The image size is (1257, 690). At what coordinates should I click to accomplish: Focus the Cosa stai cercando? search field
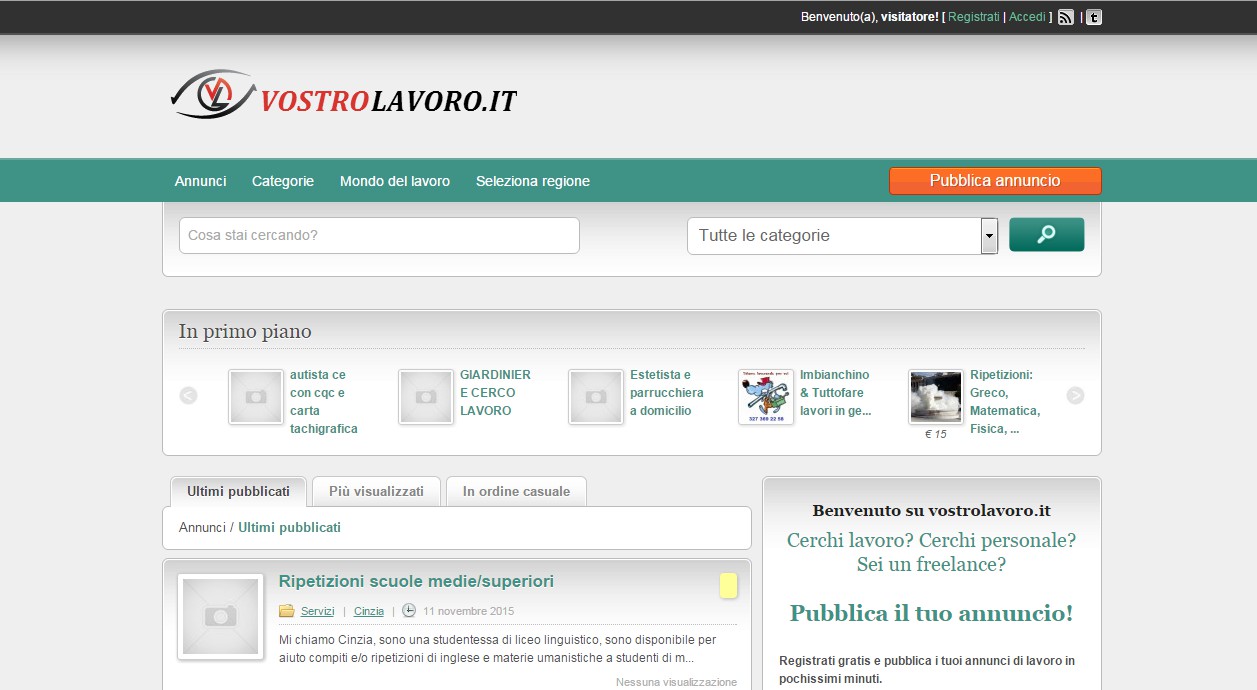tap(379, 236)
